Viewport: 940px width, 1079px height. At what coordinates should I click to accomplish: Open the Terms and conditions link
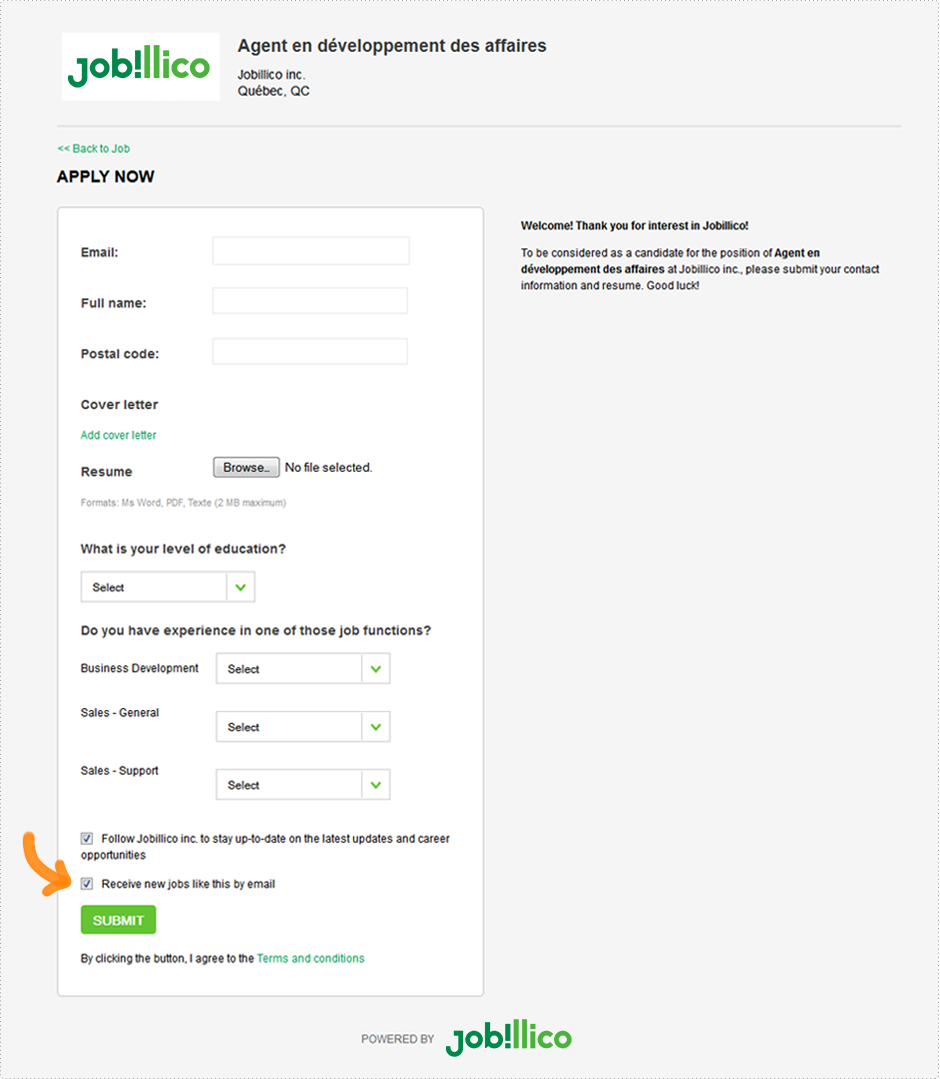click(x=310, y=958)
